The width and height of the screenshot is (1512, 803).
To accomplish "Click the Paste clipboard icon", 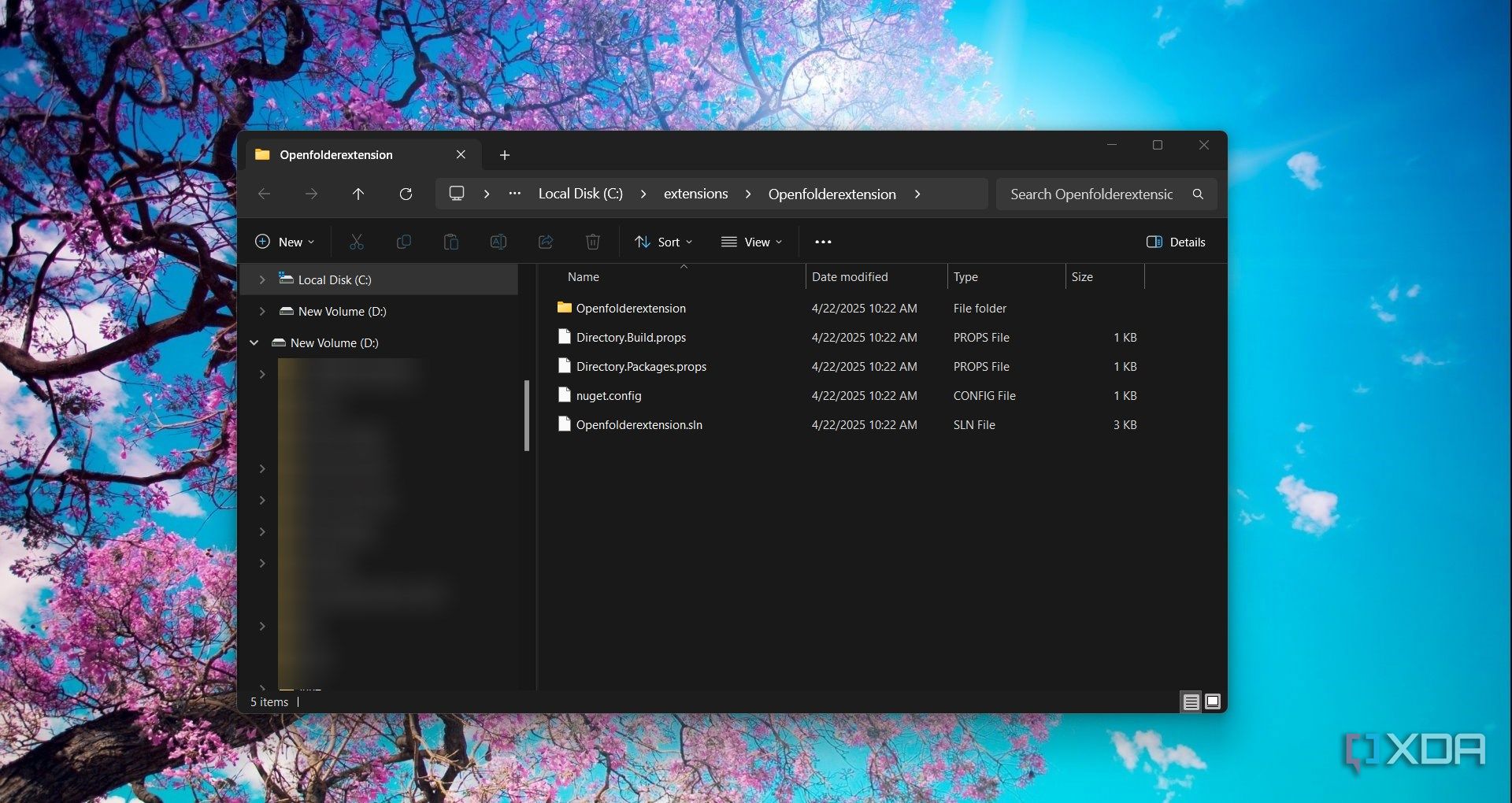I will pos(451,242).
